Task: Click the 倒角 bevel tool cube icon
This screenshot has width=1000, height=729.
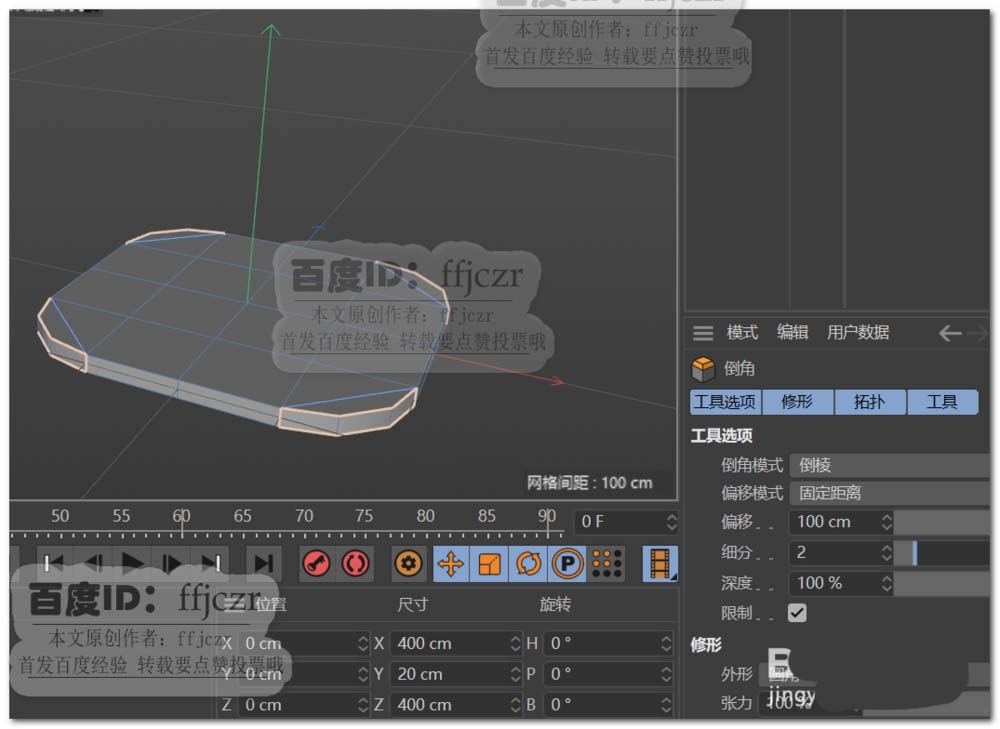Action: pos(703,369)
